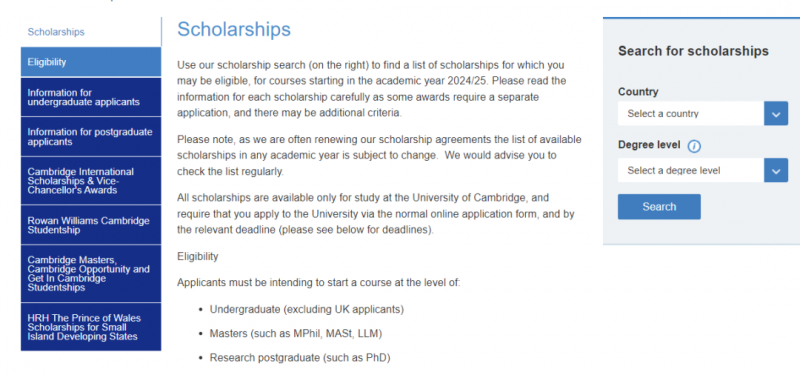Open the Country dropdown arrow

(776, 113)
